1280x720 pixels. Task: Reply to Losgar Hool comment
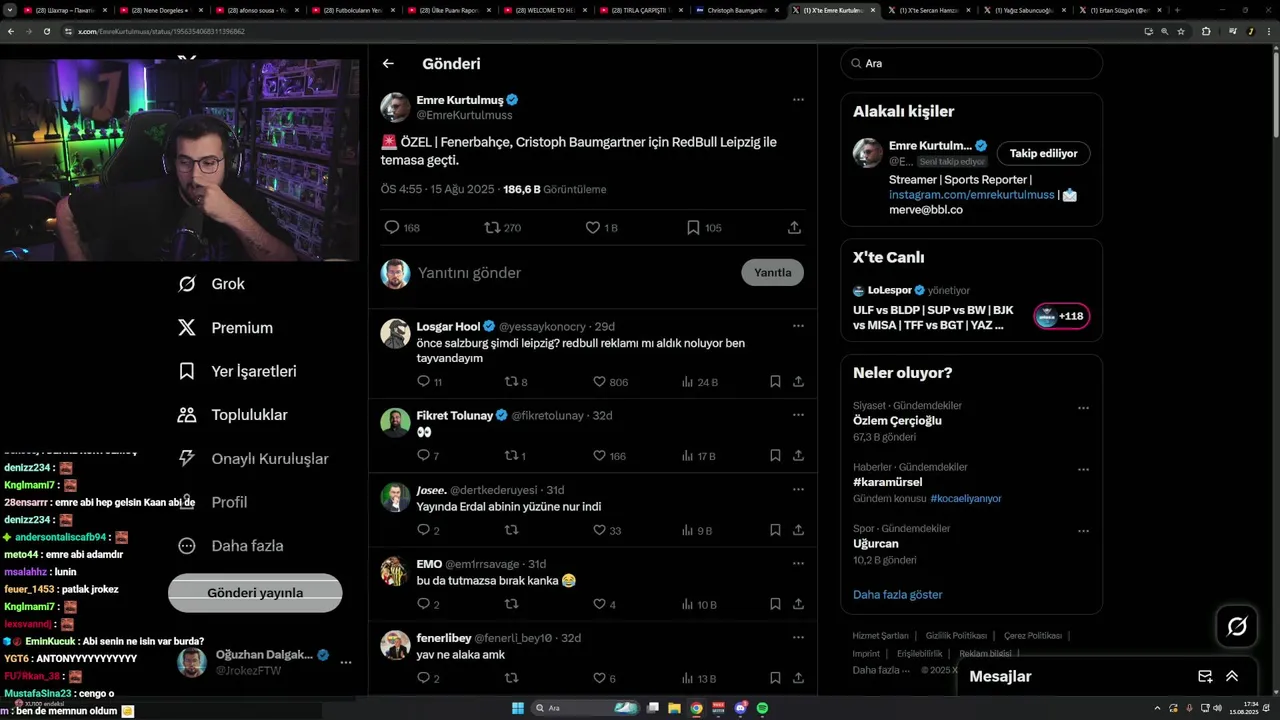click(x=429, y=382)
